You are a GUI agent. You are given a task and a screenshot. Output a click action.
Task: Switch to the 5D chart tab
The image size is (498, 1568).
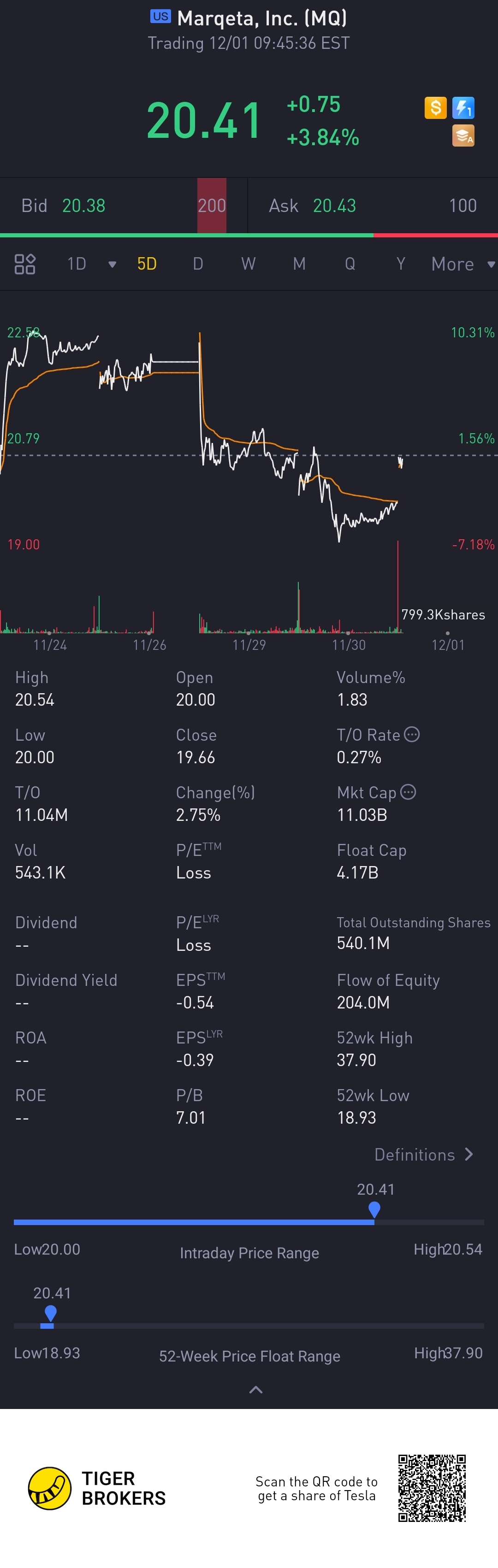[x=148, y=264]
